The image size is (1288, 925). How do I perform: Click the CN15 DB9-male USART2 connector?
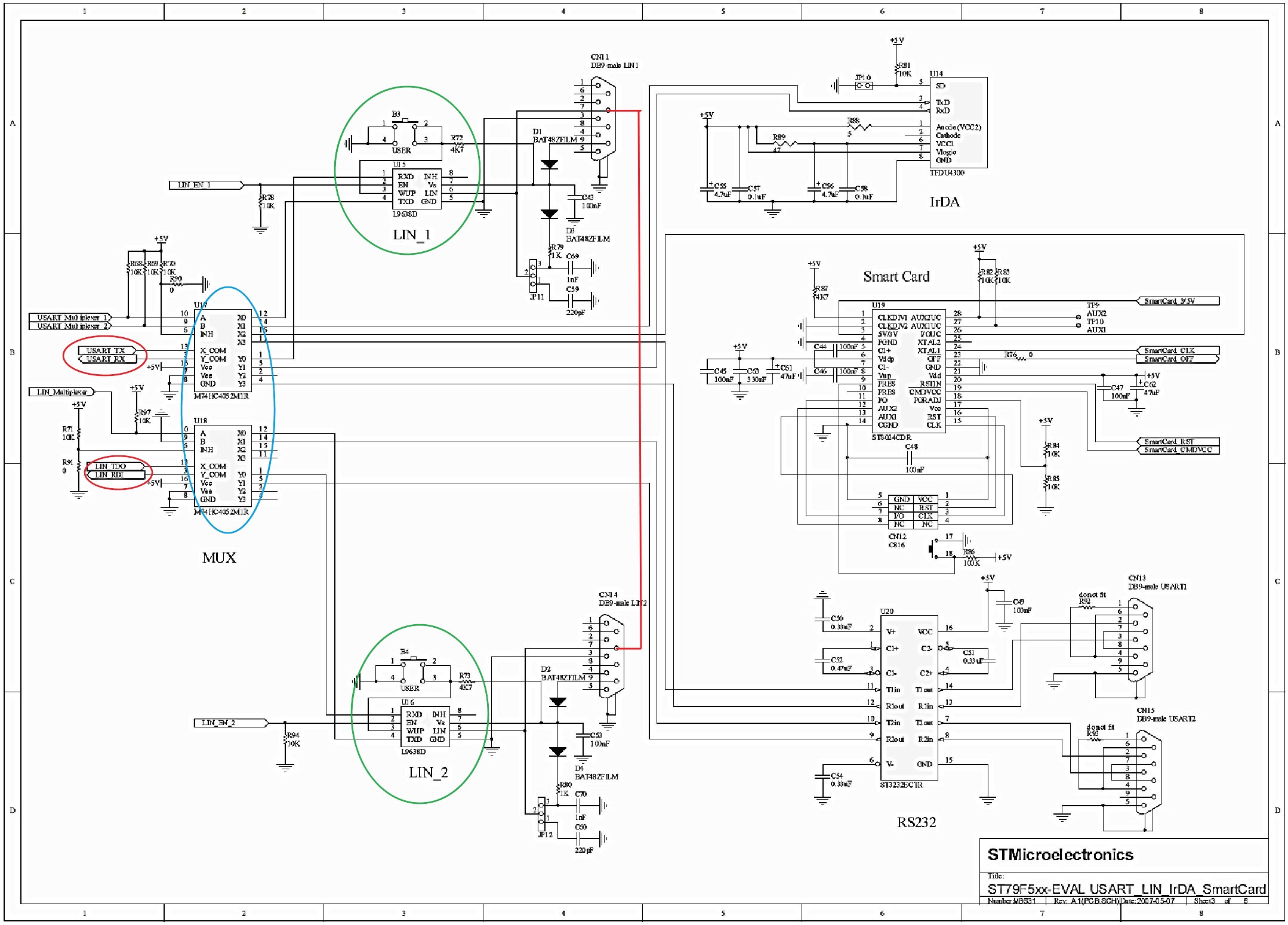click(x=1149, y=772)
